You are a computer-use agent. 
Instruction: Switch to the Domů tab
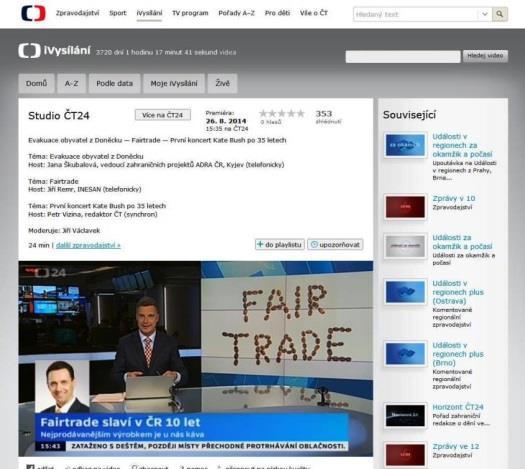pos(36,83)
